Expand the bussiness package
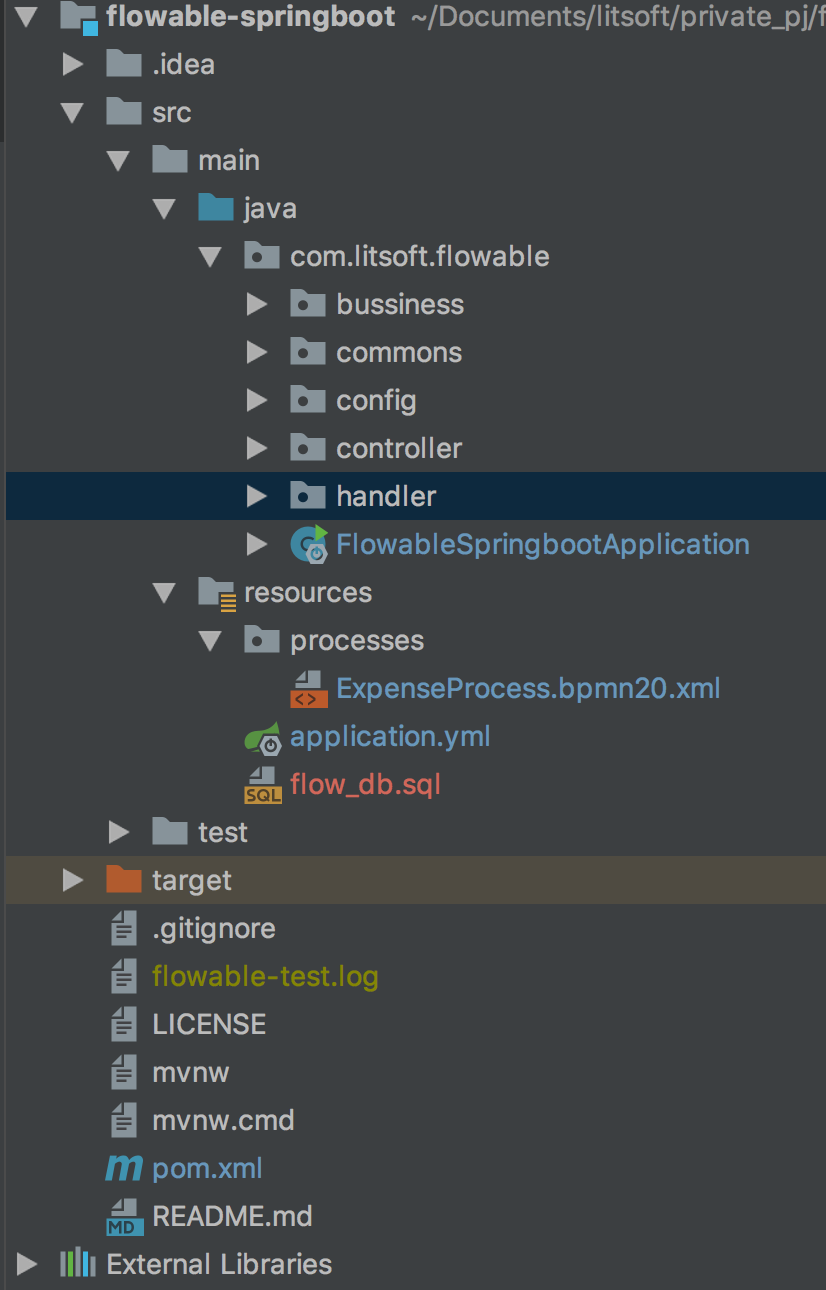Viewport: 826px width, 1290px height. (258, 304)
